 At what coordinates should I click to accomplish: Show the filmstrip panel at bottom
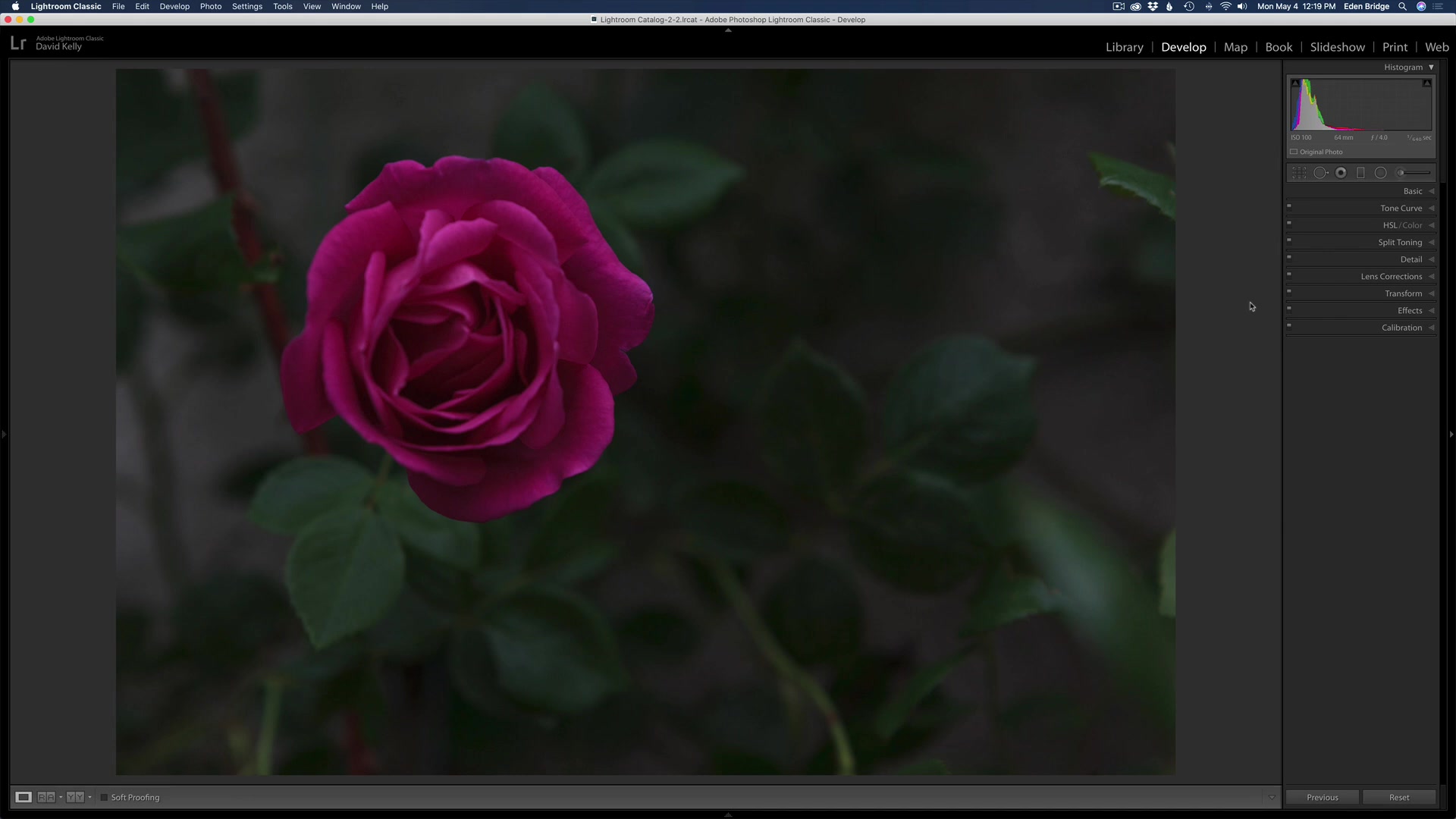coord(728,815)
